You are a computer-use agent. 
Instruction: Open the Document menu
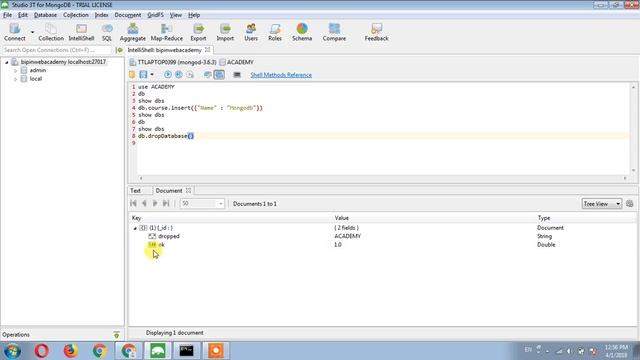click(x=128, y=15)
